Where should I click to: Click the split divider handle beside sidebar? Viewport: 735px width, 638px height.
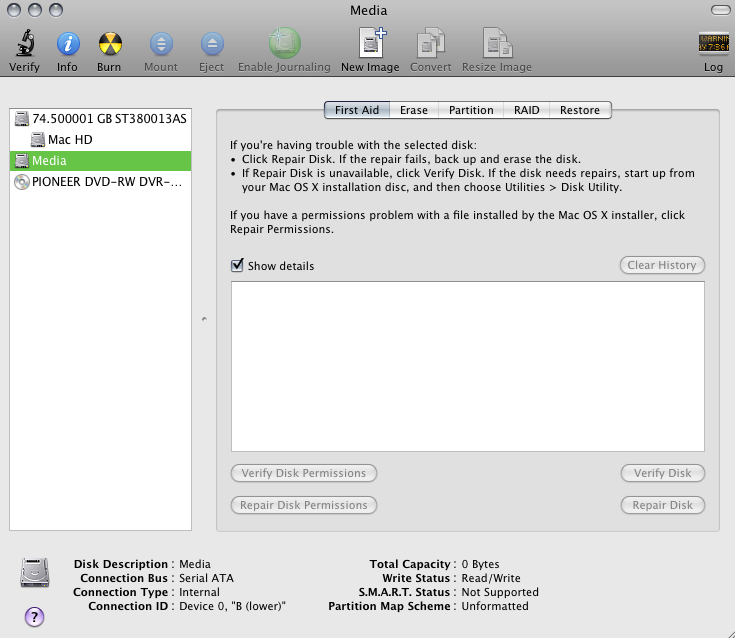pos(204,319)
